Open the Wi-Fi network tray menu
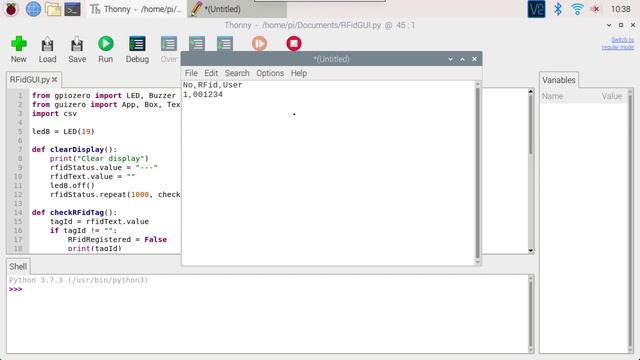640x360 pixels. (577, 9)
